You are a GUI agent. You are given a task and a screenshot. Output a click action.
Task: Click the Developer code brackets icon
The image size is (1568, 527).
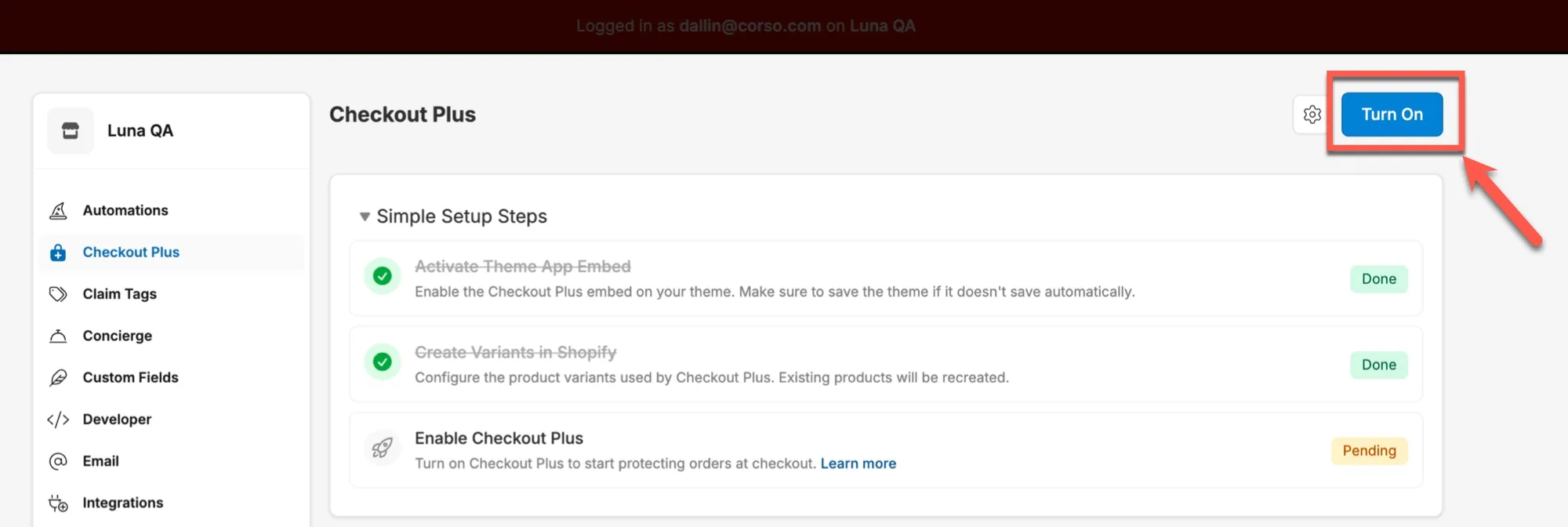point(58,420)
